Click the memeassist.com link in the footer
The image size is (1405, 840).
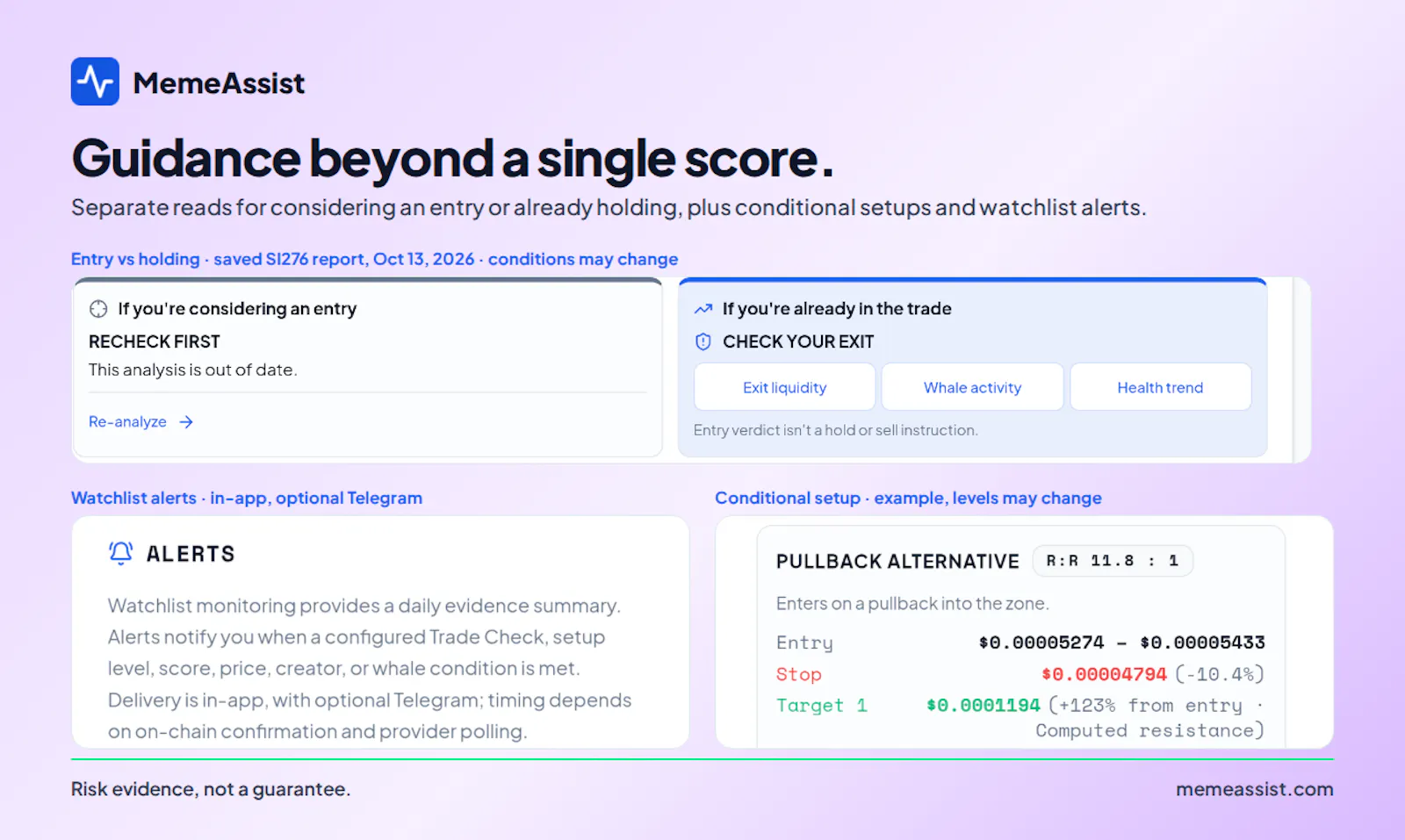(x=1254, y=789)
